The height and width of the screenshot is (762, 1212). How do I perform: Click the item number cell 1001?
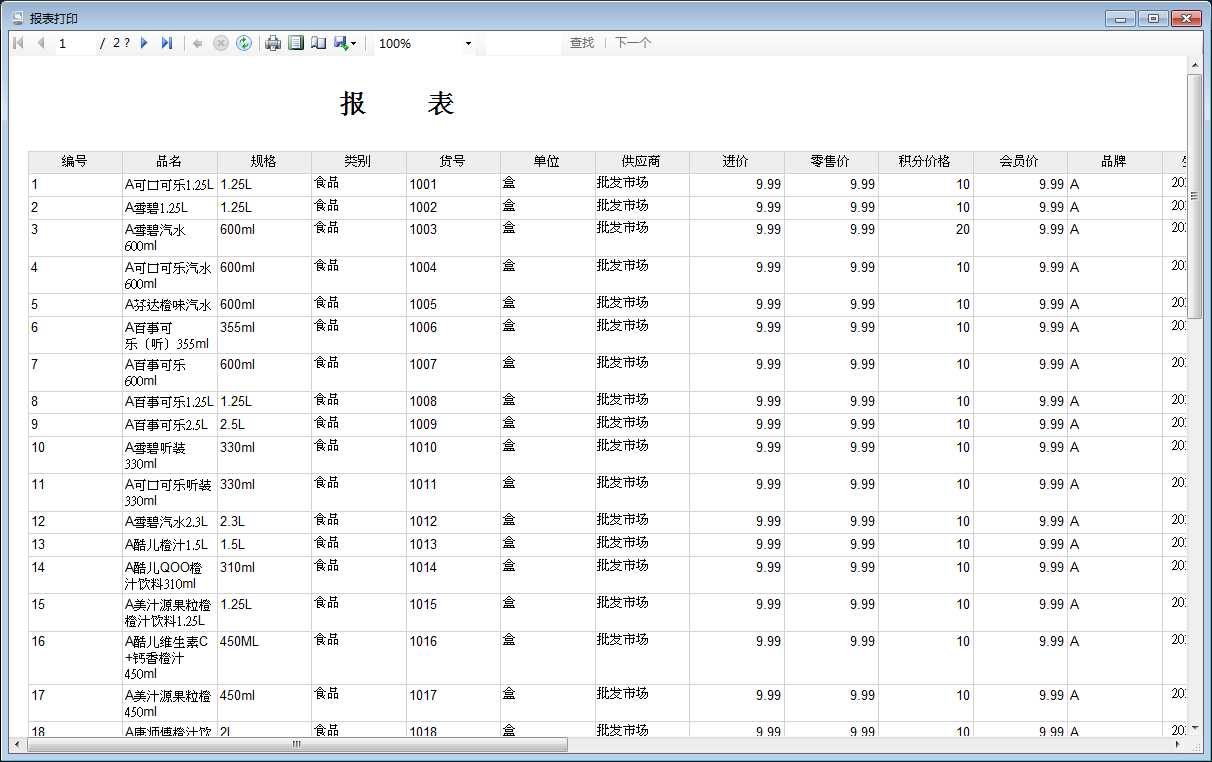pyautogui.click(x=453, y=185)
